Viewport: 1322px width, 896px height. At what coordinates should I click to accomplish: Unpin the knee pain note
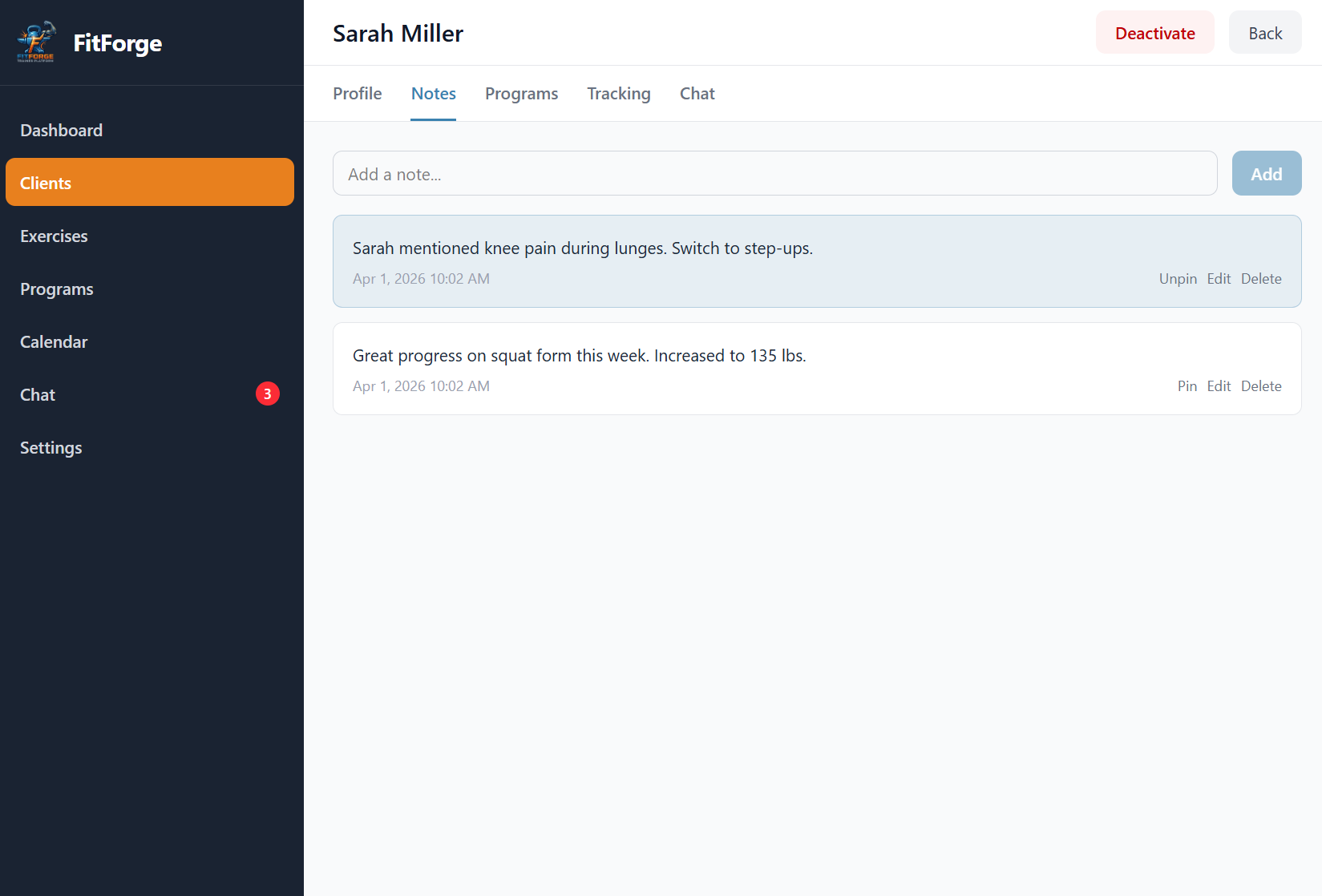click(1178, 278)
